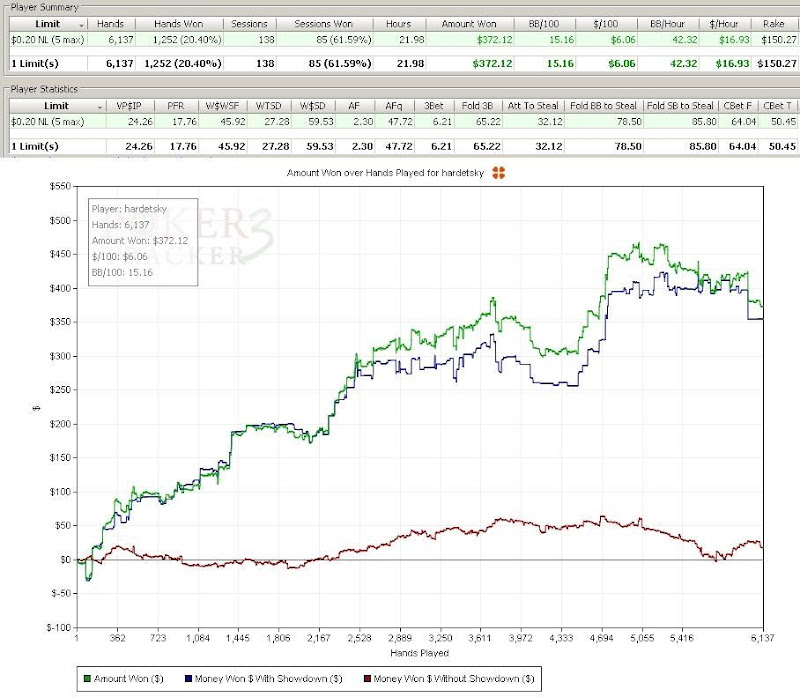Screen dimensions: 800x697
Task: Sort by the Sessions Won column header
Action: pos(324,24)
